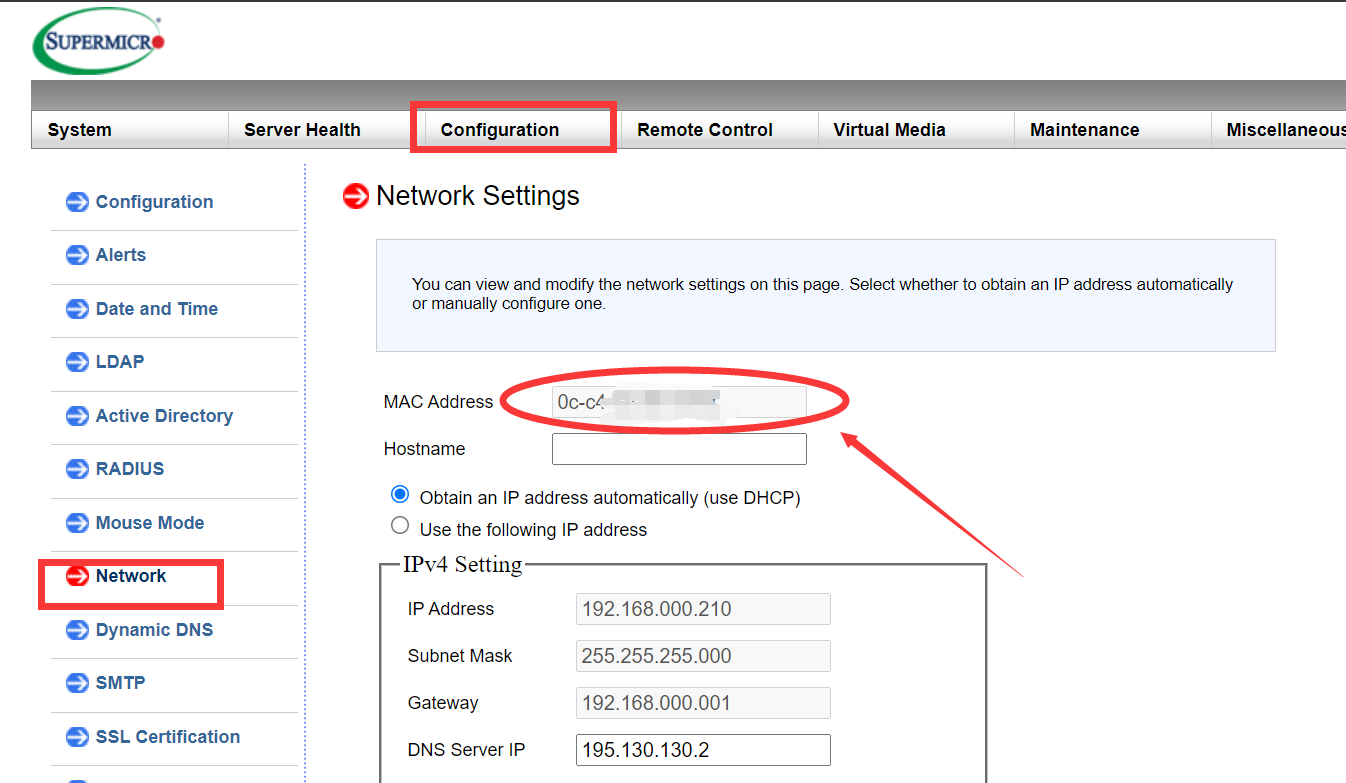The image size is (1346, 783).
Task: Click the Hostname text field
Action: tap(679, 449)
